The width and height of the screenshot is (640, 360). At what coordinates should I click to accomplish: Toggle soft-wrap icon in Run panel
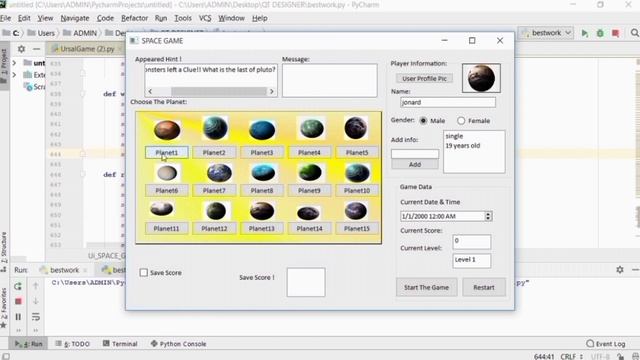36,316
